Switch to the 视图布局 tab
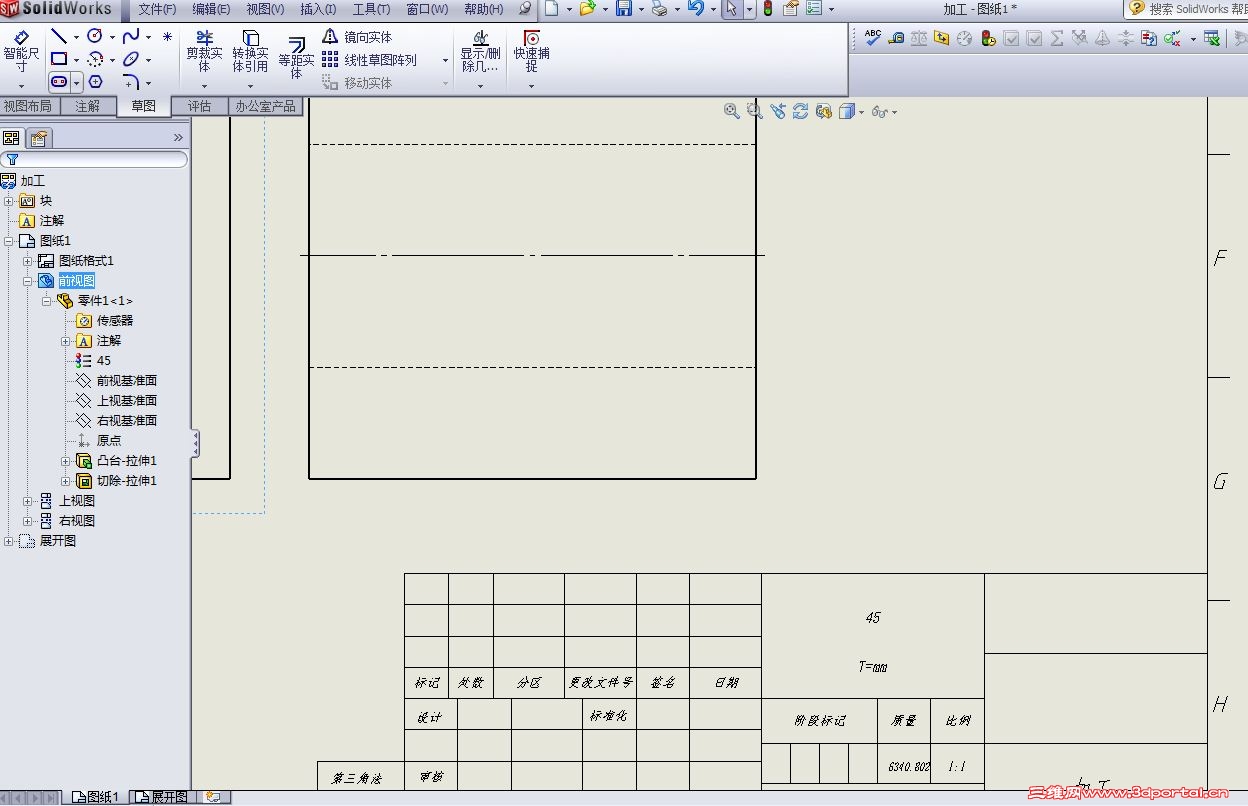Viewport: 1248px width, 806px height. click(x=28, y=106)
